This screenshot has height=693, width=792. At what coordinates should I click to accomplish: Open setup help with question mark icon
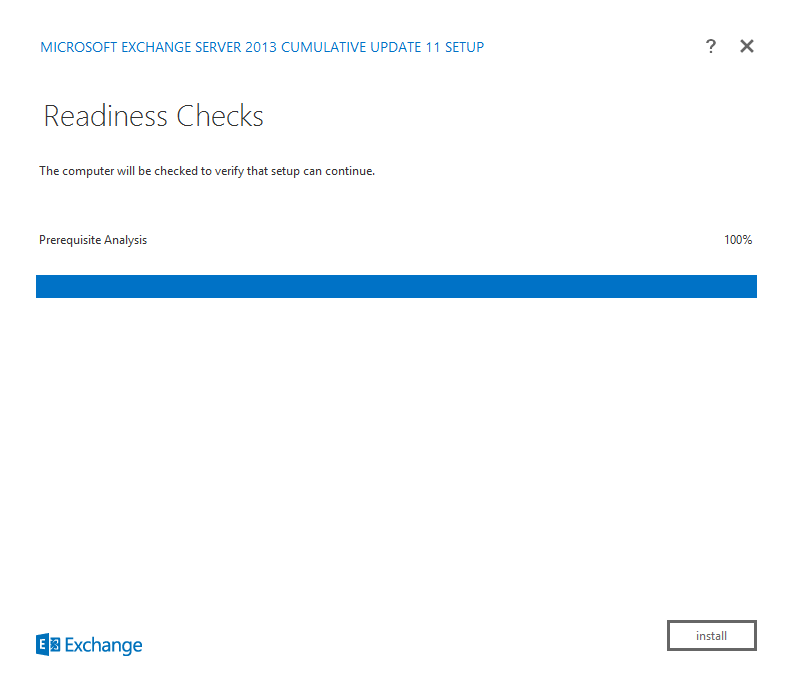coord(711,46)
